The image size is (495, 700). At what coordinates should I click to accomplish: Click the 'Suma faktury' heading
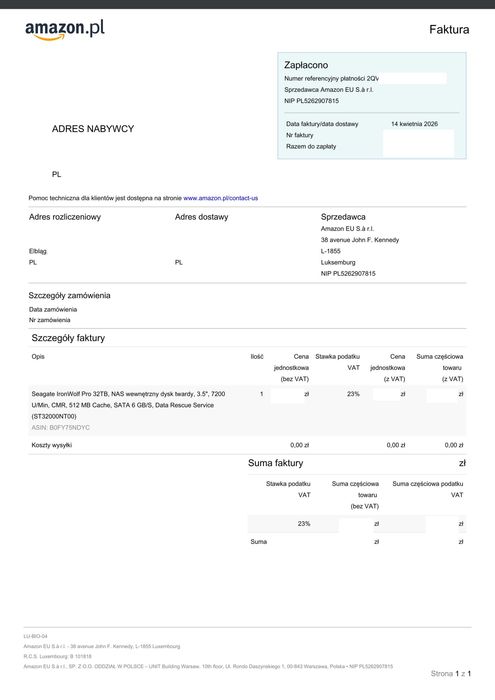click(275, 463)
